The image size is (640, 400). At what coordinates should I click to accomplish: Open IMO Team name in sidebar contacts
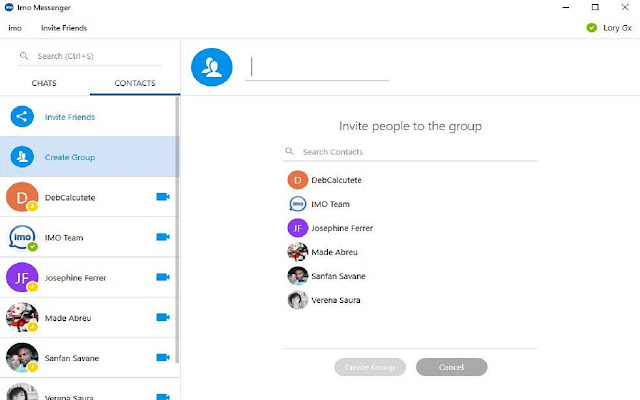[64, 237]
